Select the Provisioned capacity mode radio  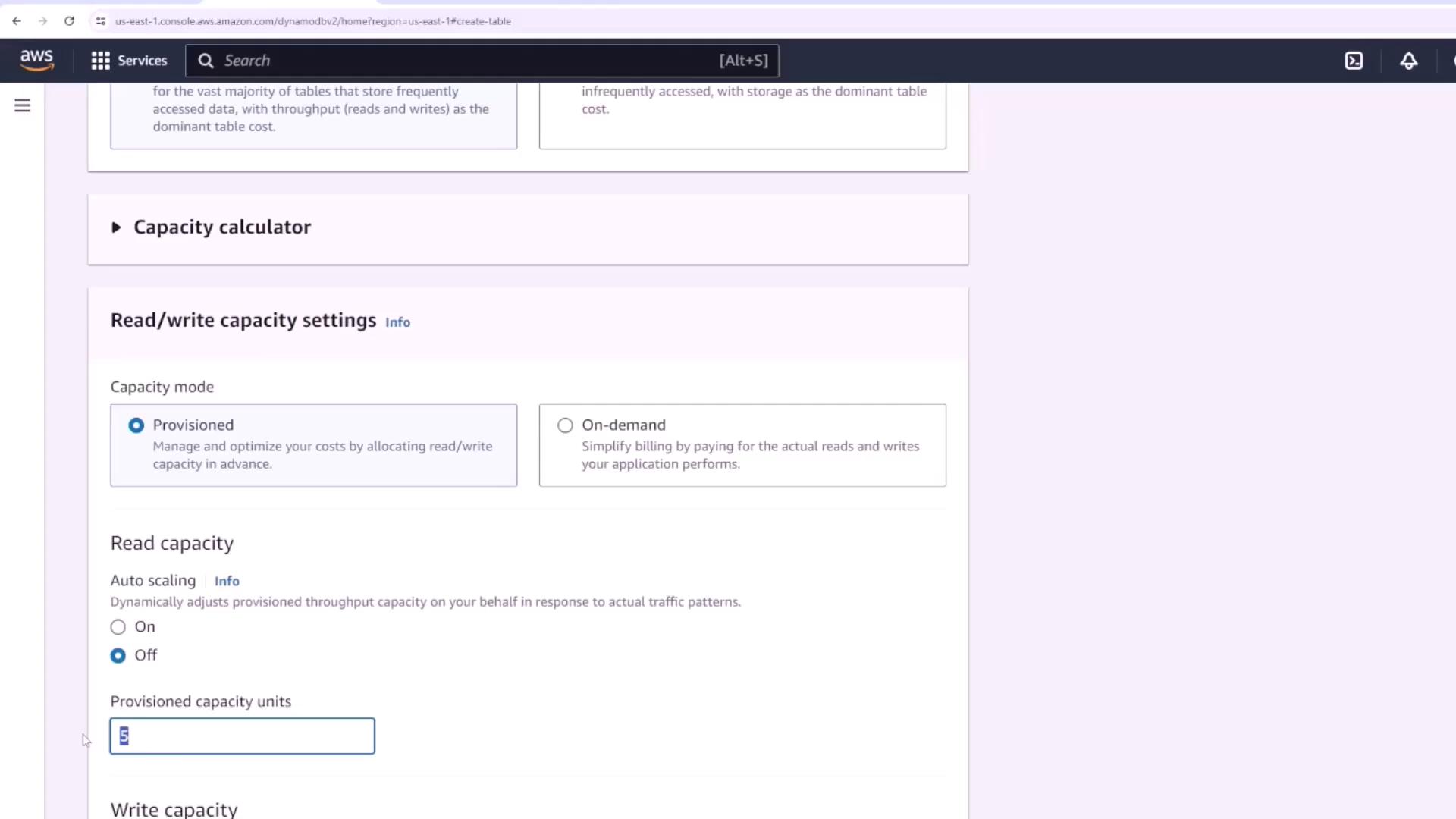(x=136, y=425)
